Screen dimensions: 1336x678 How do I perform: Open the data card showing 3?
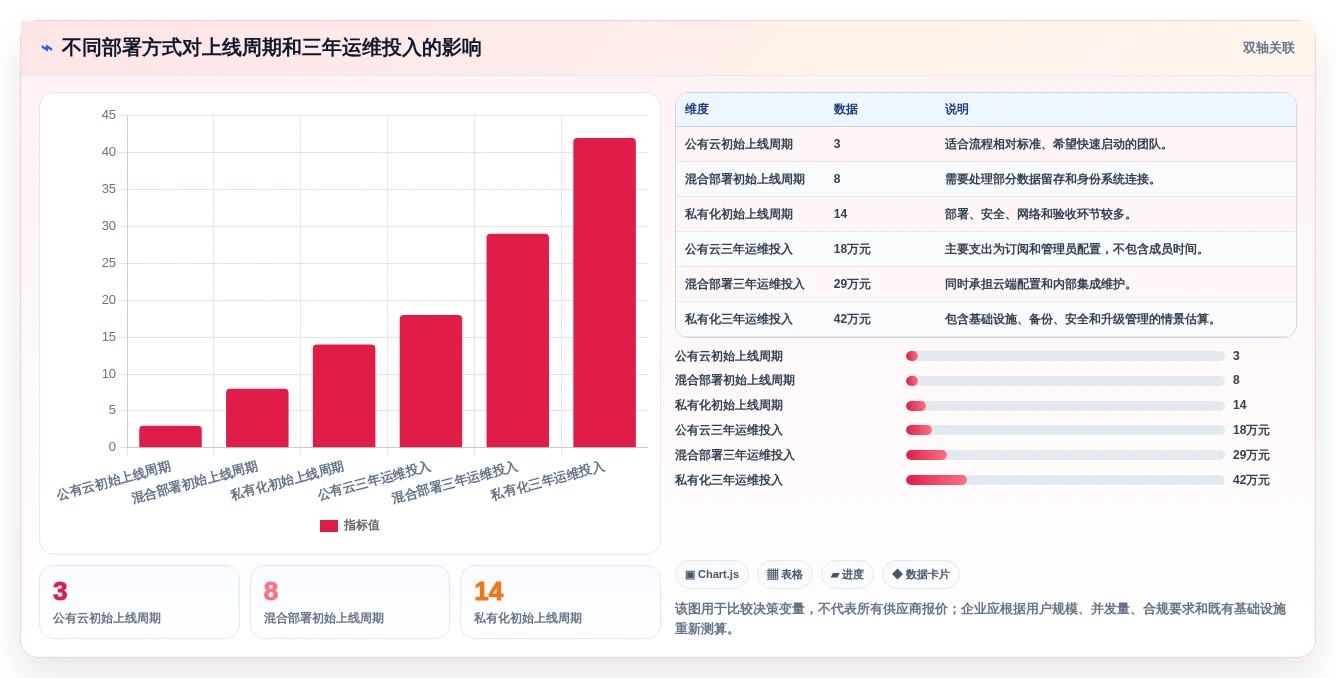(x=139, y=602)
